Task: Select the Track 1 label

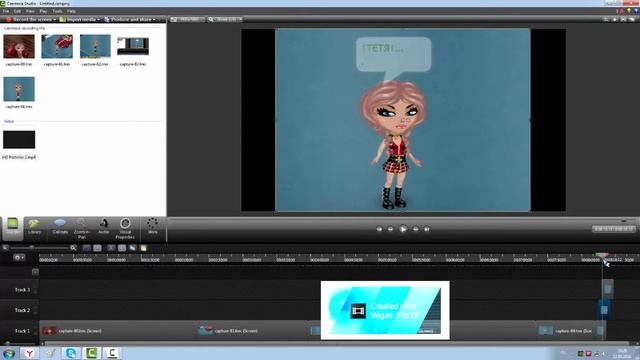Action: (22, 331)
